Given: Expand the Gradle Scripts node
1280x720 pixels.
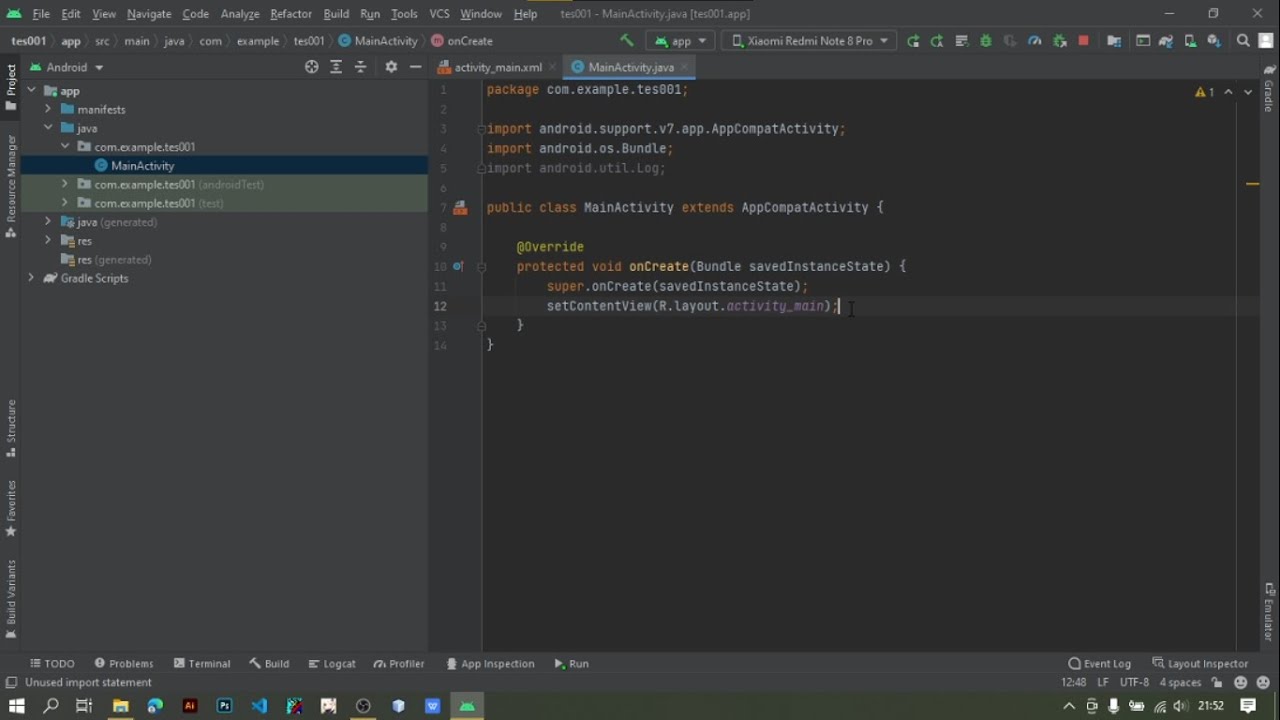Looking at the screenshot, I should tap(31, 278).
